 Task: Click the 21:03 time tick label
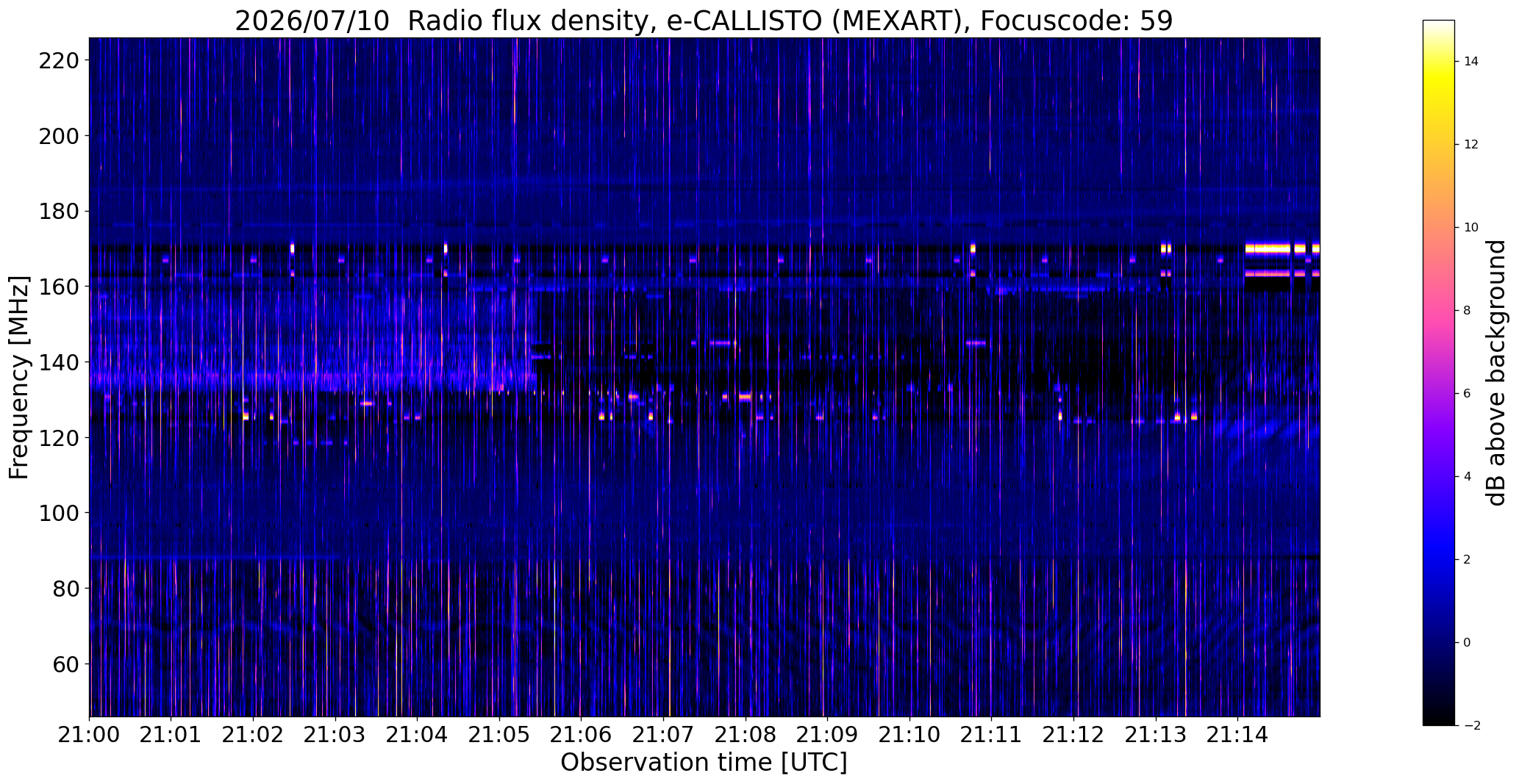tap(336, 735)
